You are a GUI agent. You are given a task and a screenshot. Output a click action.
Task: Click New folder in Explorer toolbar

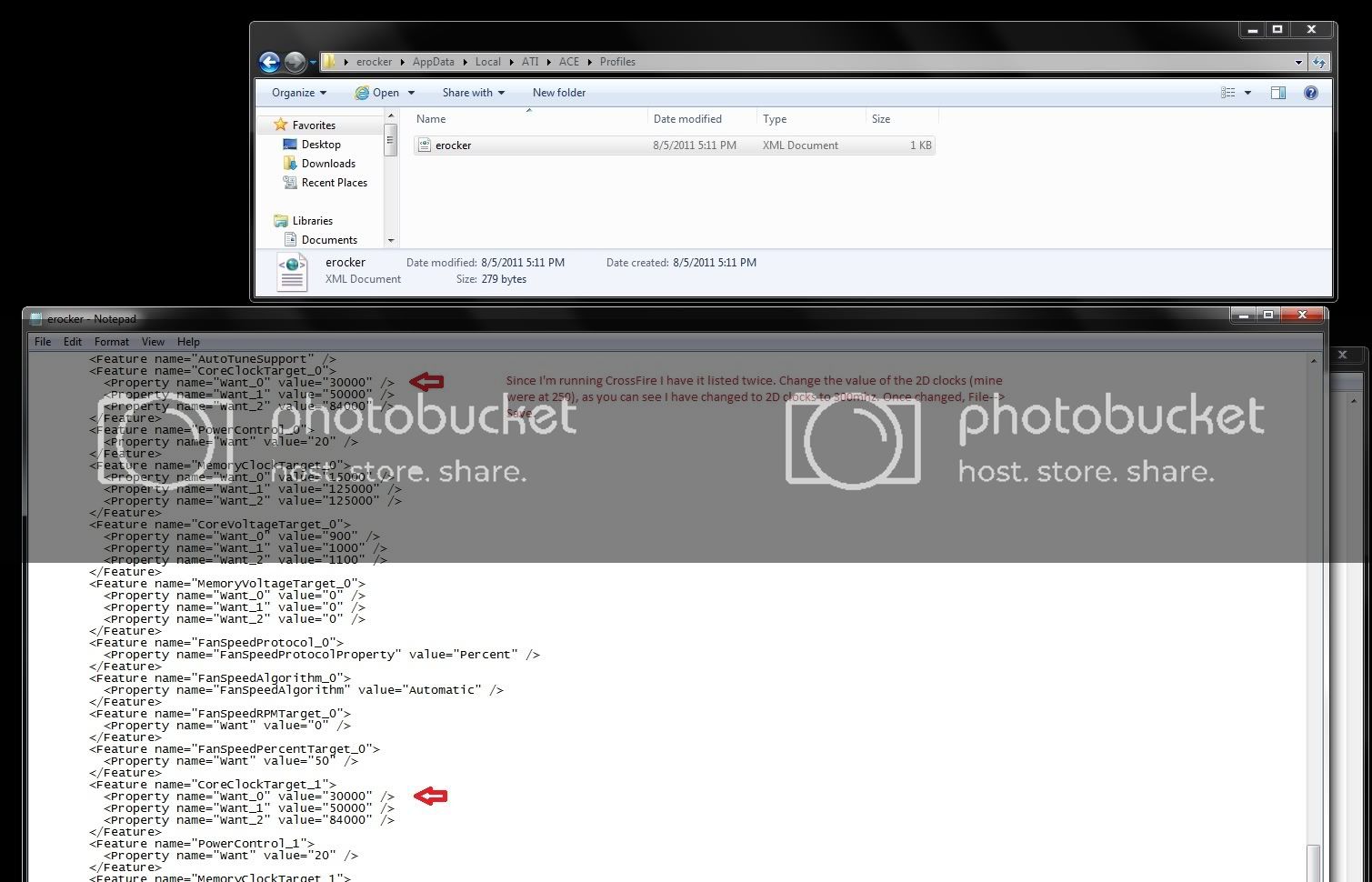pyautogui.click(x=559, y=93)
